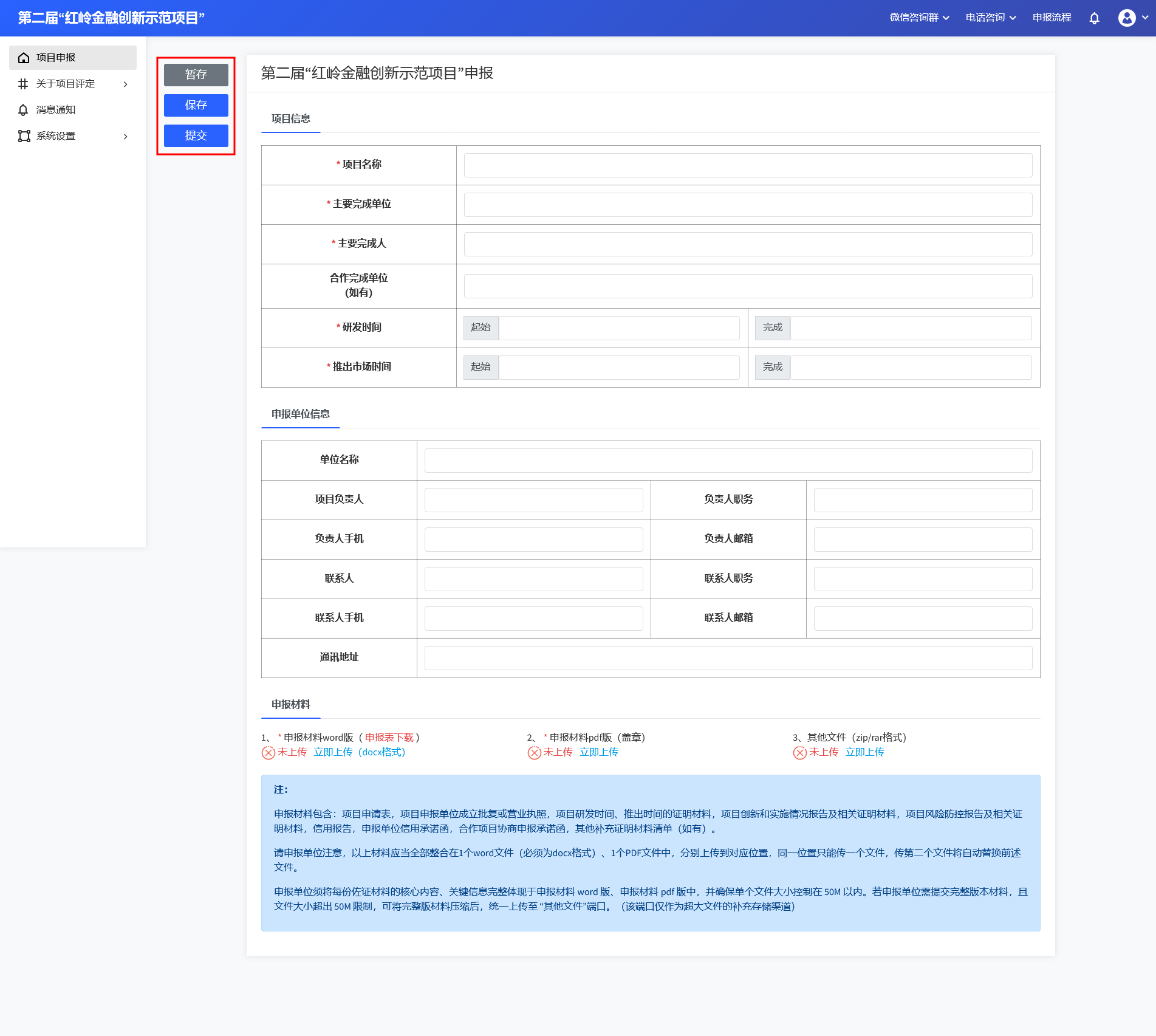Viewport: 1156px width, 1036px height.
Task: Click the red X status icon for word版
Action: coord(268,753)
